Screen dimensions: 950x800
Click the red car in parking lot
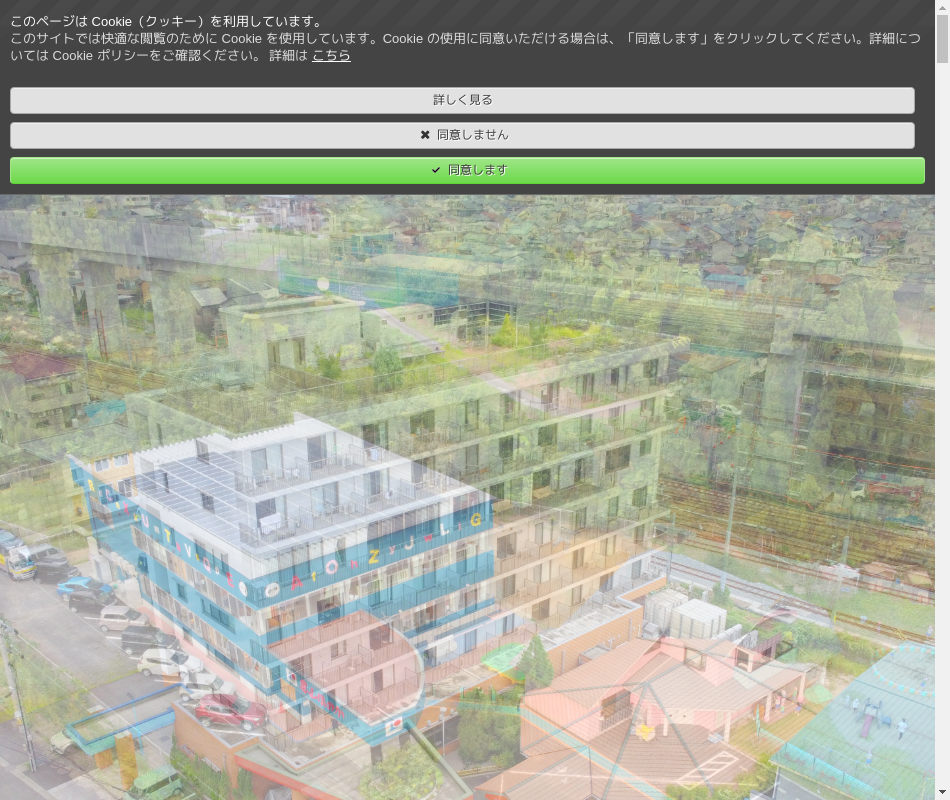[225, 710]
